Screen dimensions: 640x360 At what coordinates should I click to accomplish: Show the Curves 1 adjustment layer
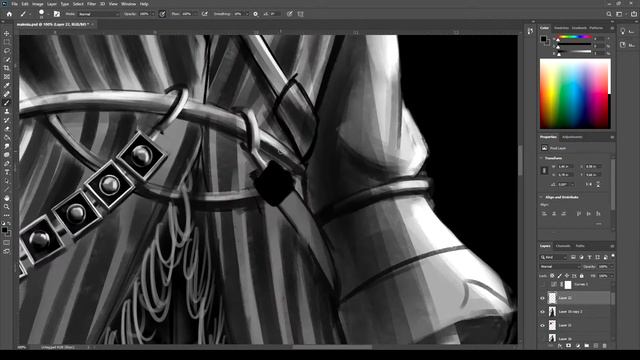pyautogui.click(x=542, y=284)
